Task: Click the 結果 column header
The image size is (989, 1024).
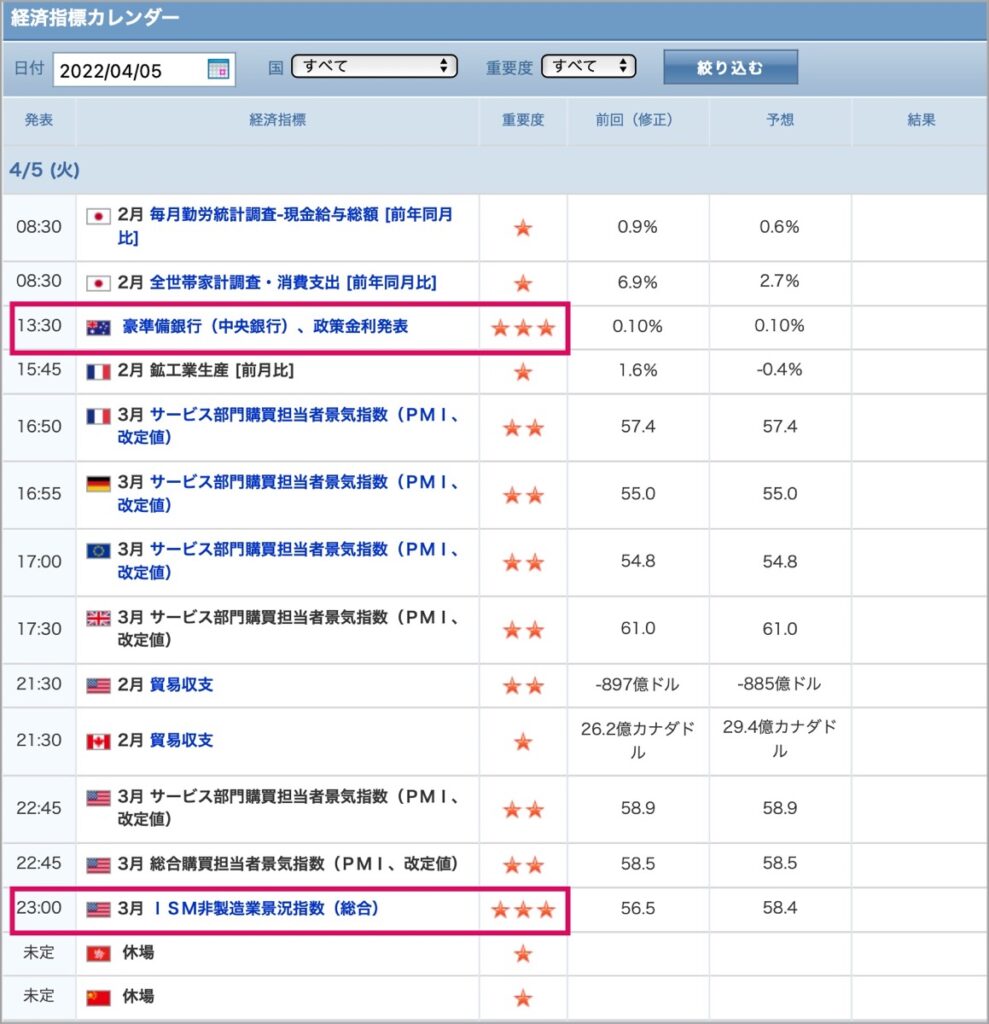Action: point(921,120)
